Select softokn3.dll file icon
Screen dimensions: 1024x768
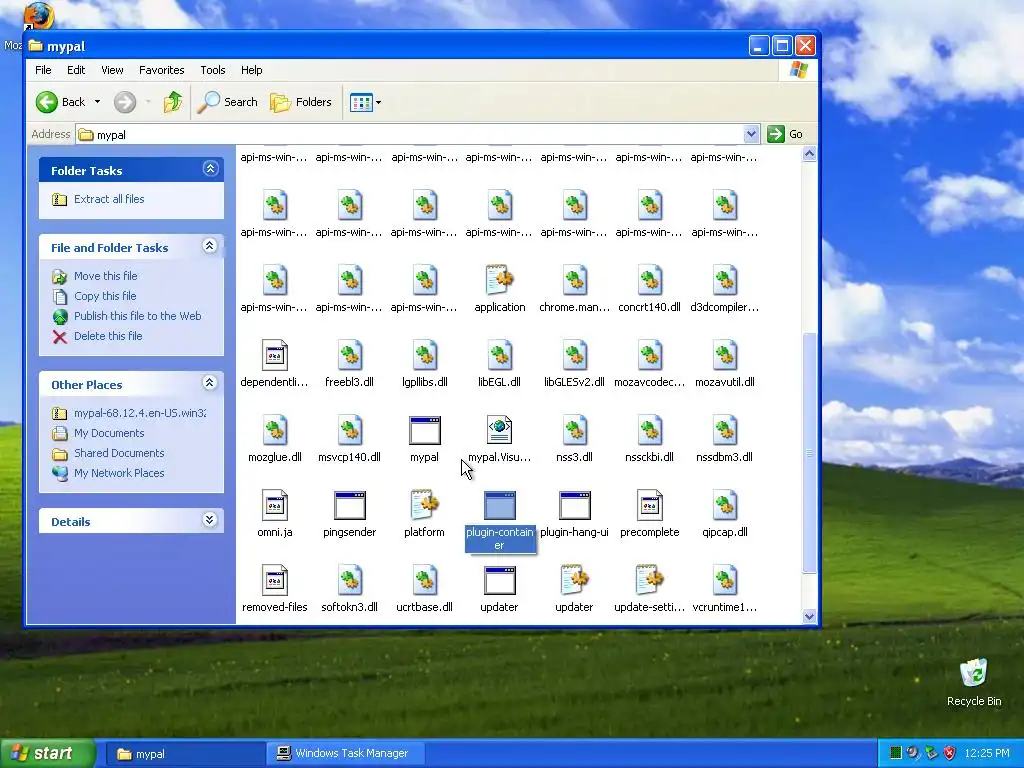[x=349, y=581]
